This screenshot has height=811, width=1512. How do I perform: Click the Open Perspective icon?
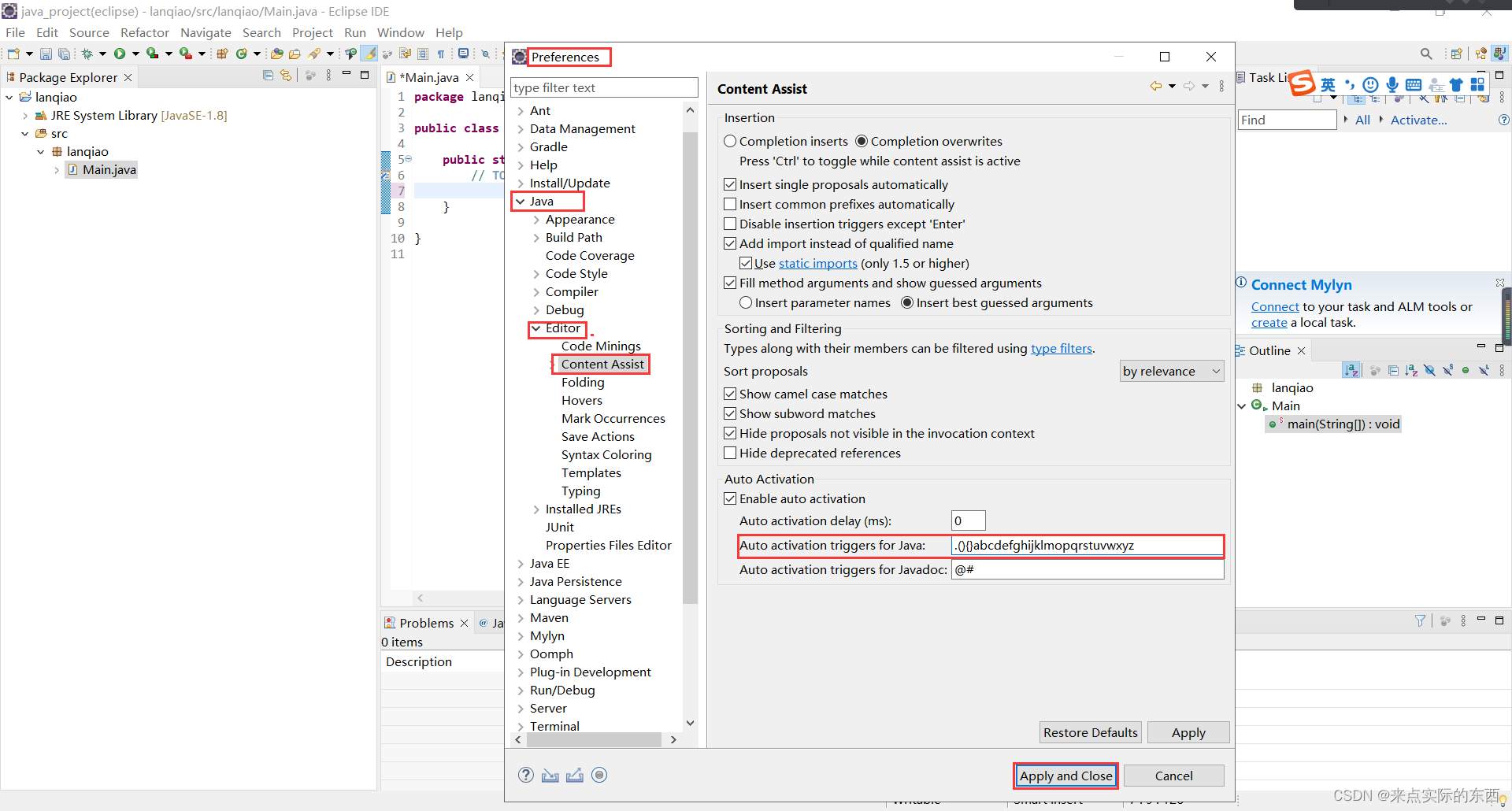pyautogui.click(x=1457, y=54)
